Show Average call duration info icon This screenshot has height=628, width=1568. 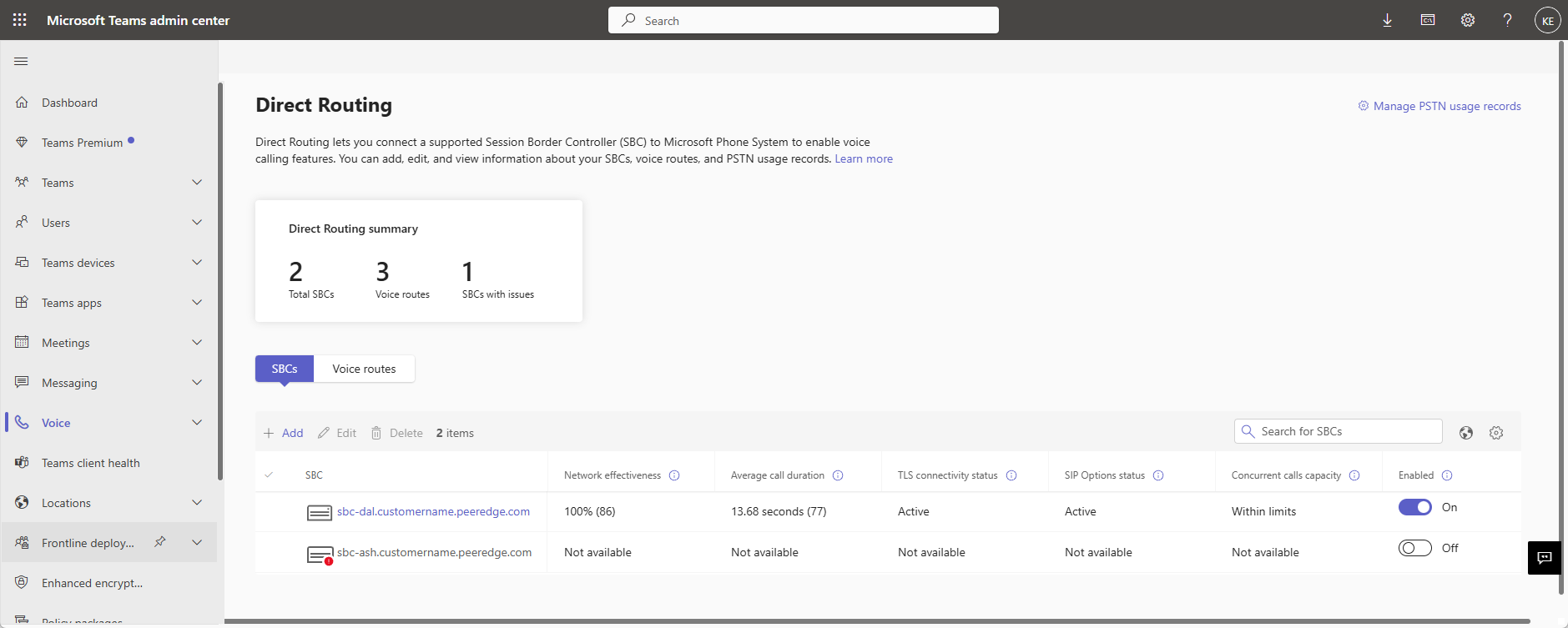[838, 475]
